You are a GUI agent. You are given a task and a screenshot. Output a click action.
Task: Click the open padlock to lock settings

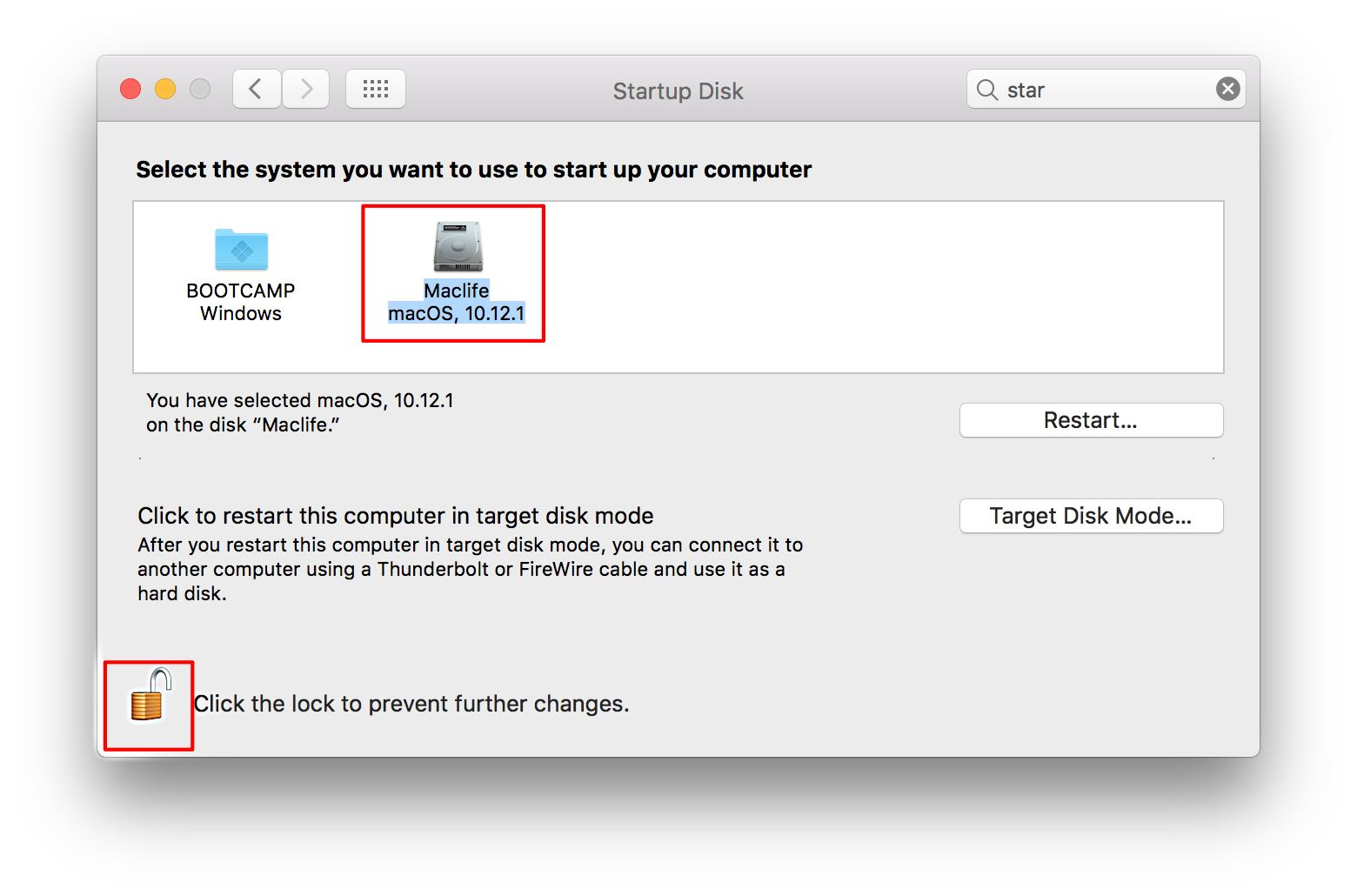coord(149,697)
